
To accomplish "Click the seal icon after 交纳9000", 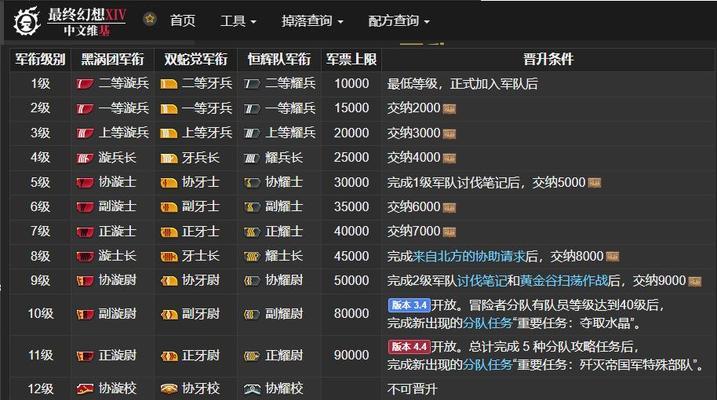I will coord(694,281).
